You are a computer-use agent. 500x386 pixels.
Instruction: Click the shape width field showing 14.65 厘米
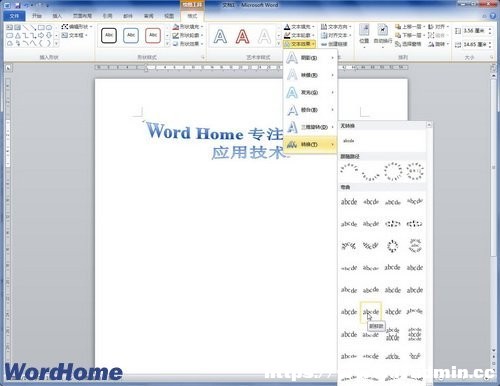coord(474,44)
